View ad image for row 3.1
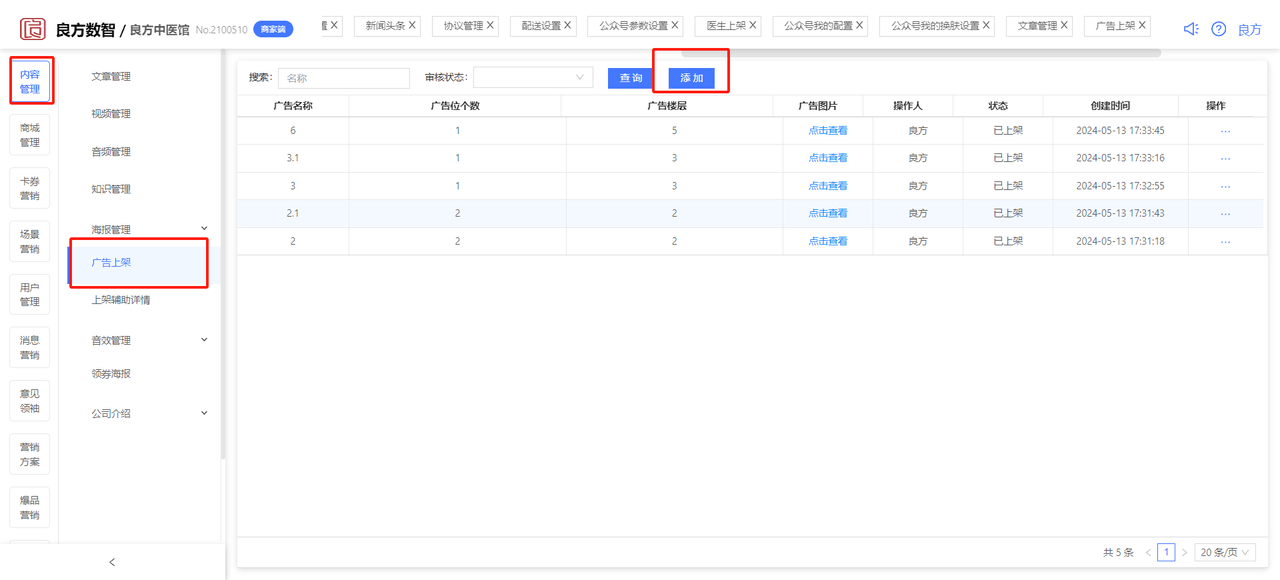1280x580 pixels. point(828,158)
